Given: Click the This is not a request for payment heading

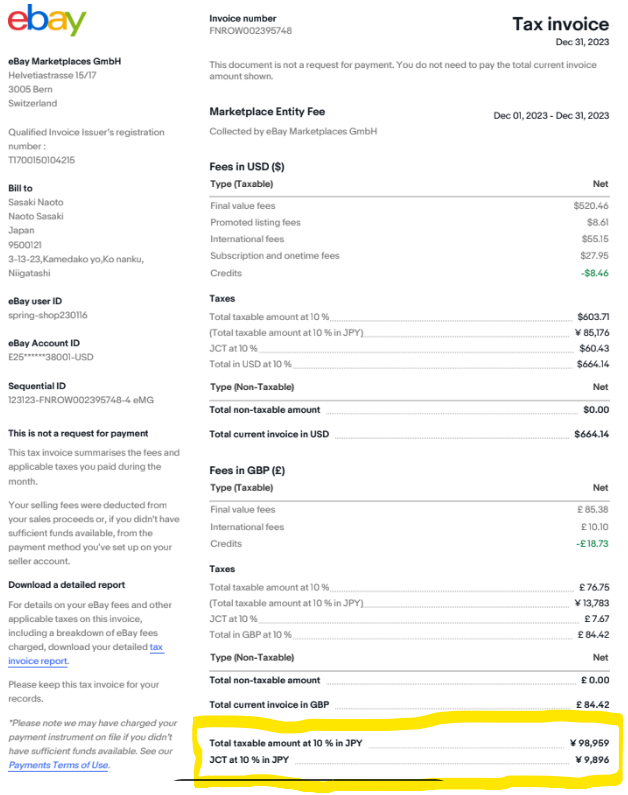Looking at the screenshot, I should point(78,433).
